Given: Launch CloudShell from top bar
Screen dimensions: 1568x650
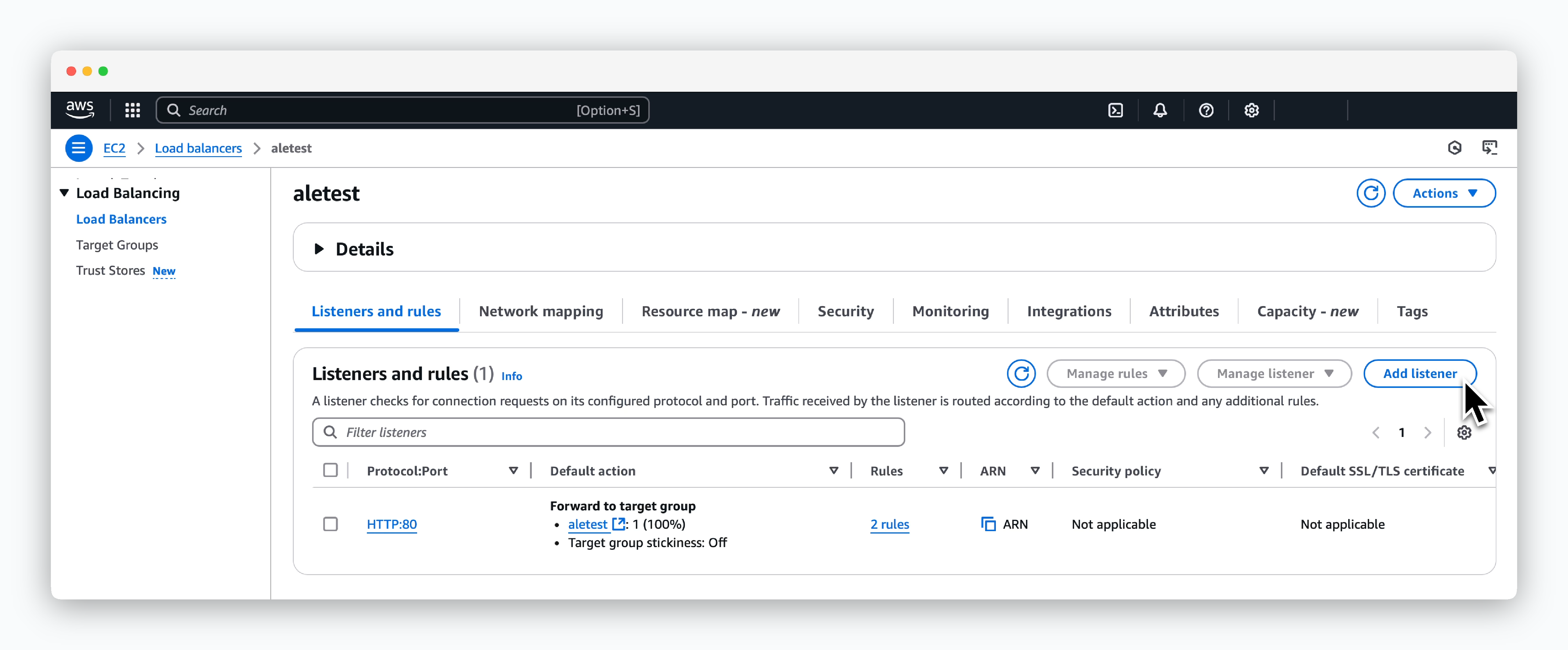Looking at the screenshot, I should pos(1115,110).
